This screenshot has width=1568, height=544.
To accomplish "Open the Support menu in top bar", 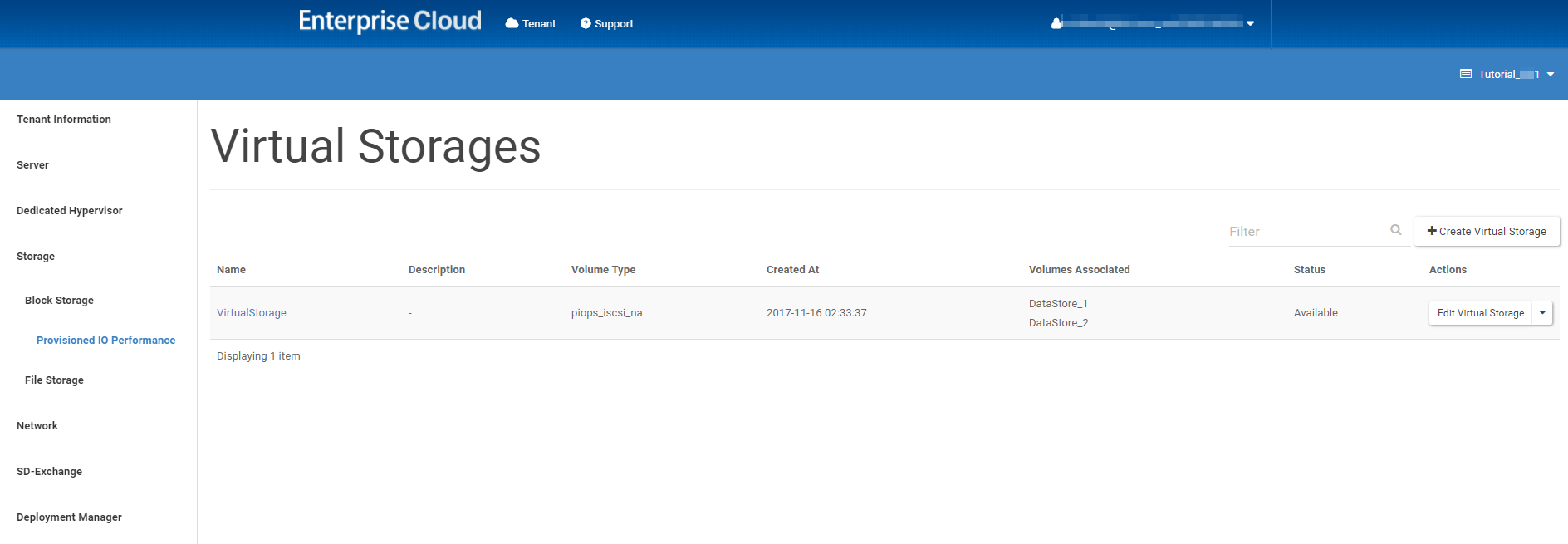I will (x=606, y=23).
